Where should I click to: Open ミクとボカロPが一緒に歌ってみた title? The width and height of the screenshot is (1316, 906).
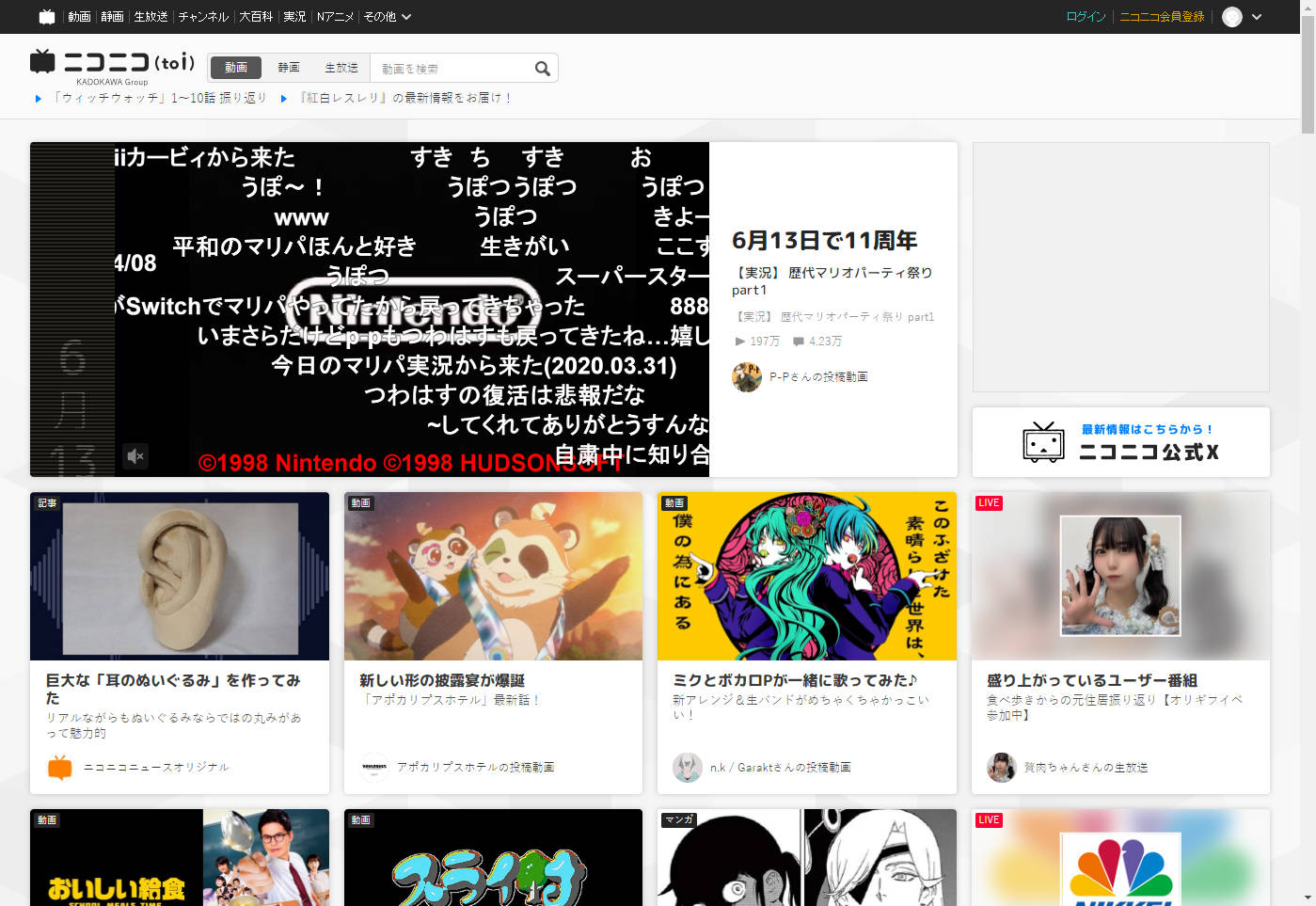(796, 680)
